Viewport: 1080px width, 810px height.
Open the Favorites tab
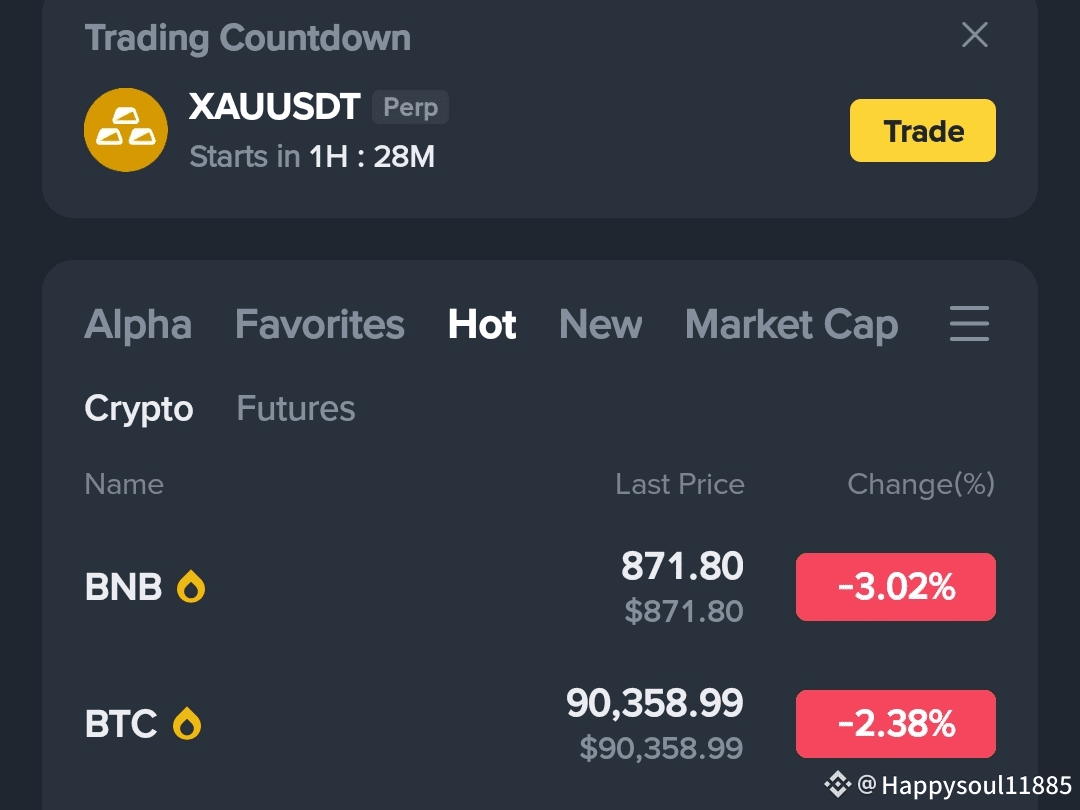pyautogui.click(x=320, y=324)
